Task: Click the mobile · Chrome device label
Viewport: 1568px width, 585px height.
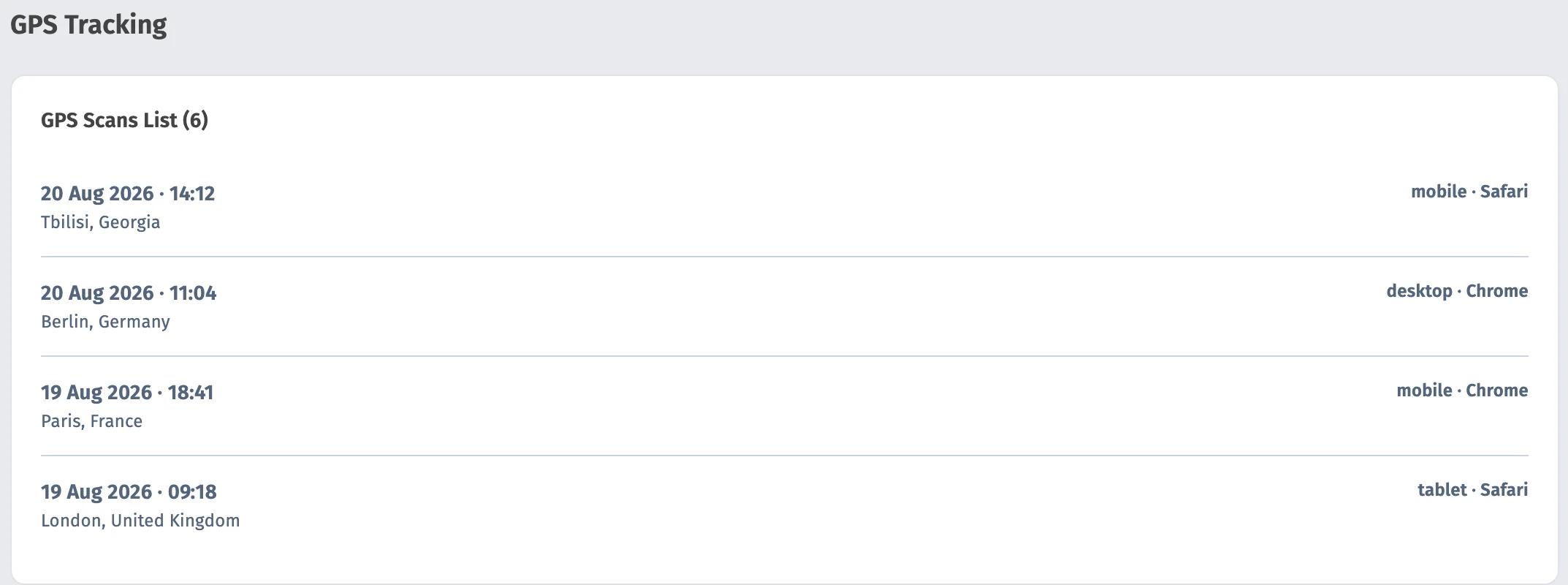Action: pyautogui.click(x=1462, y=390)
